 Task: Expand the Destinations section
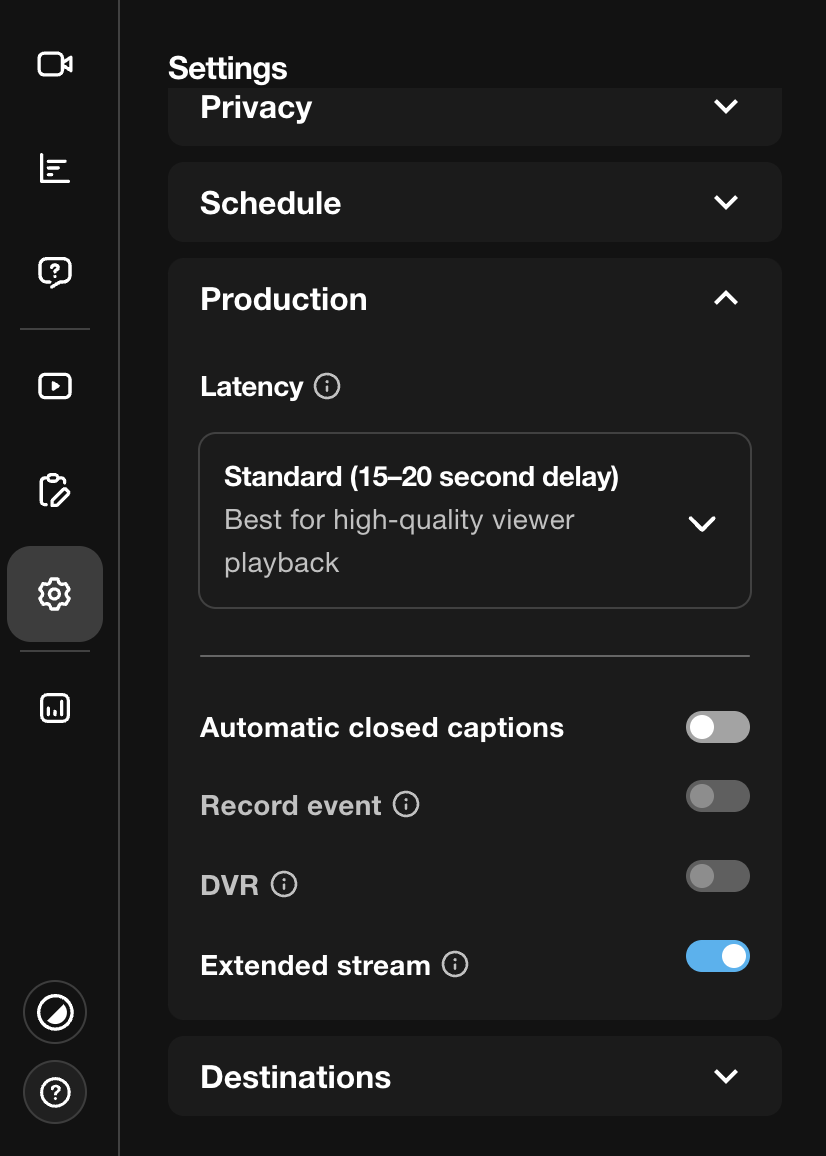point(475,1076)
